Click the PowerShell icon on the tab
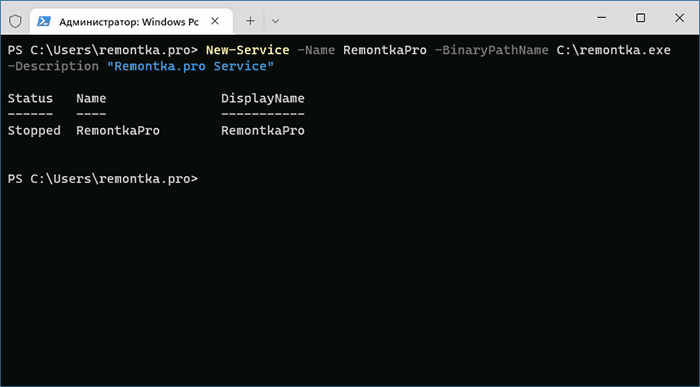The height and width of the screenshot is (387, 700). [x=44, y=21]
